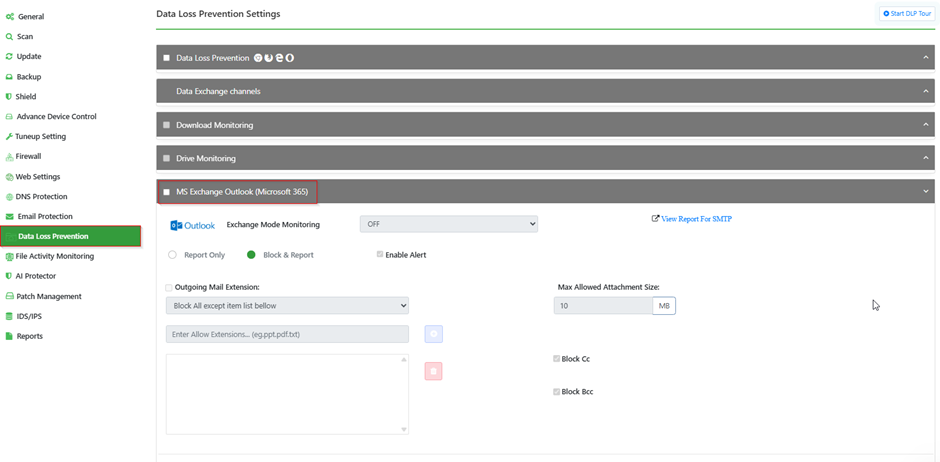This screenshot has width=940, height=462.
Task: Open Block All except item list dropdown
Action: pyautogui.click(x=287, y=306)
